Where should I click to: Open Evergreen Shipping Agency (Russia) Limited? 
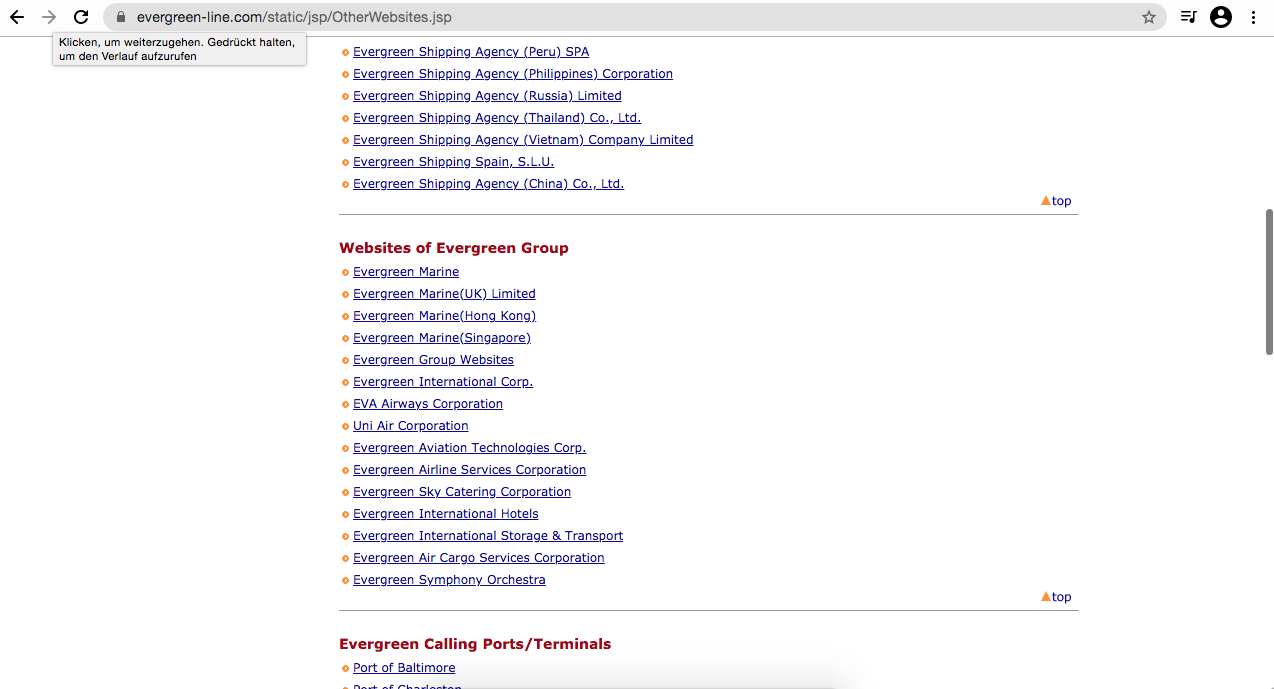point(487,96)
